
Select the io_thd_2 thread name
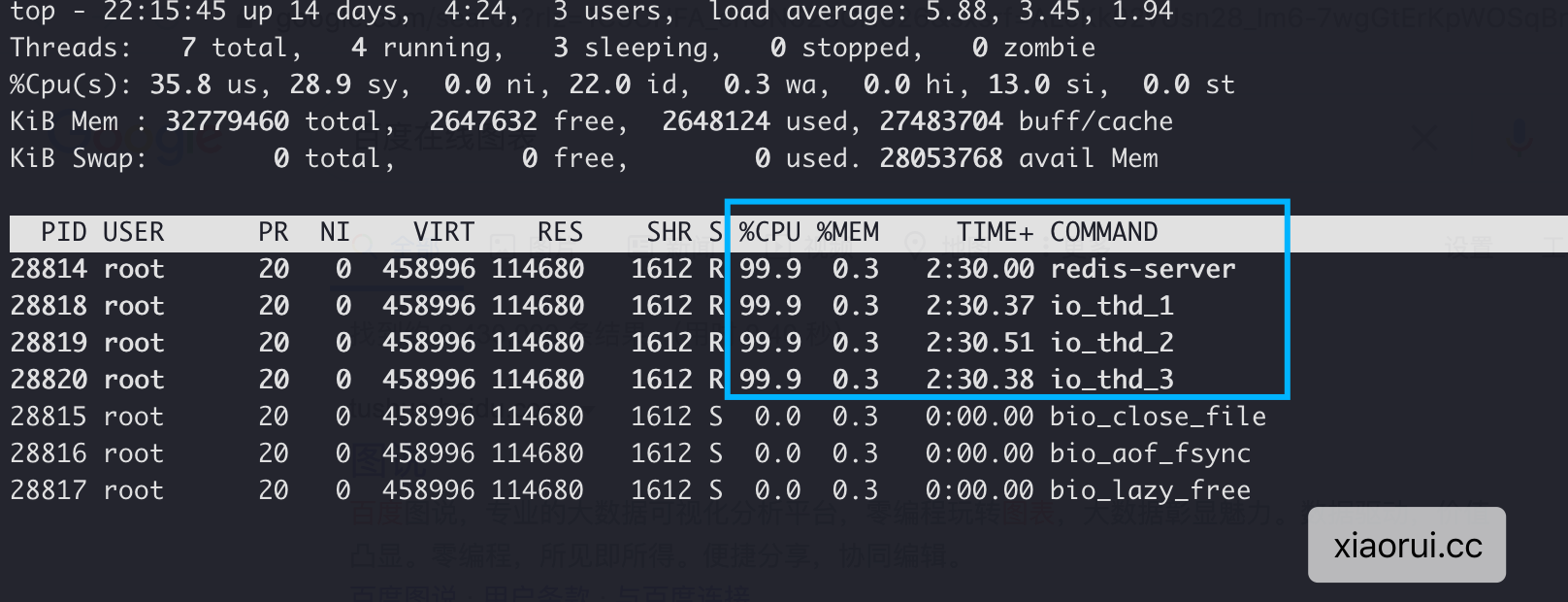click(x=1111, y=343)
